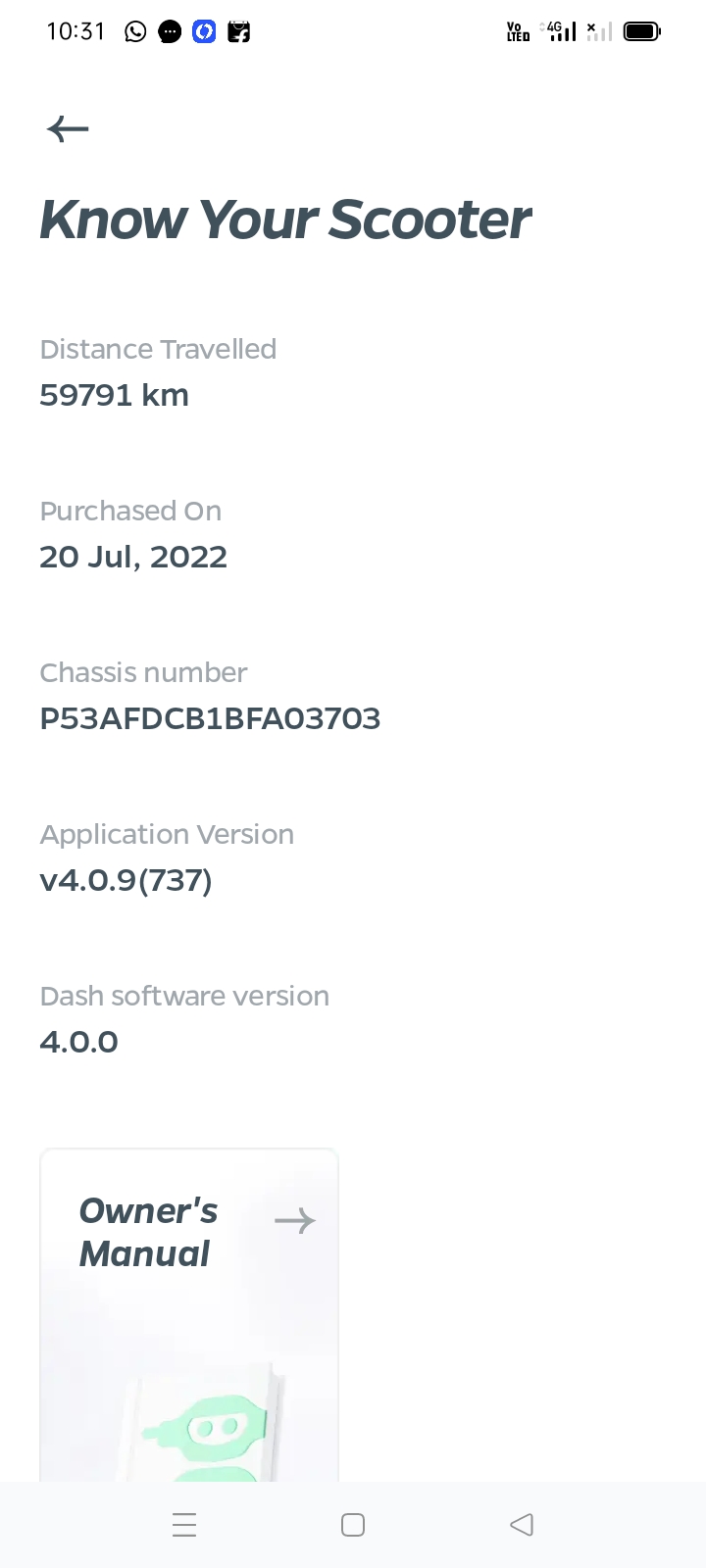Tap the back arrow icon
Viewport: 706px width, 1568px height.
[x=68, y=128]
